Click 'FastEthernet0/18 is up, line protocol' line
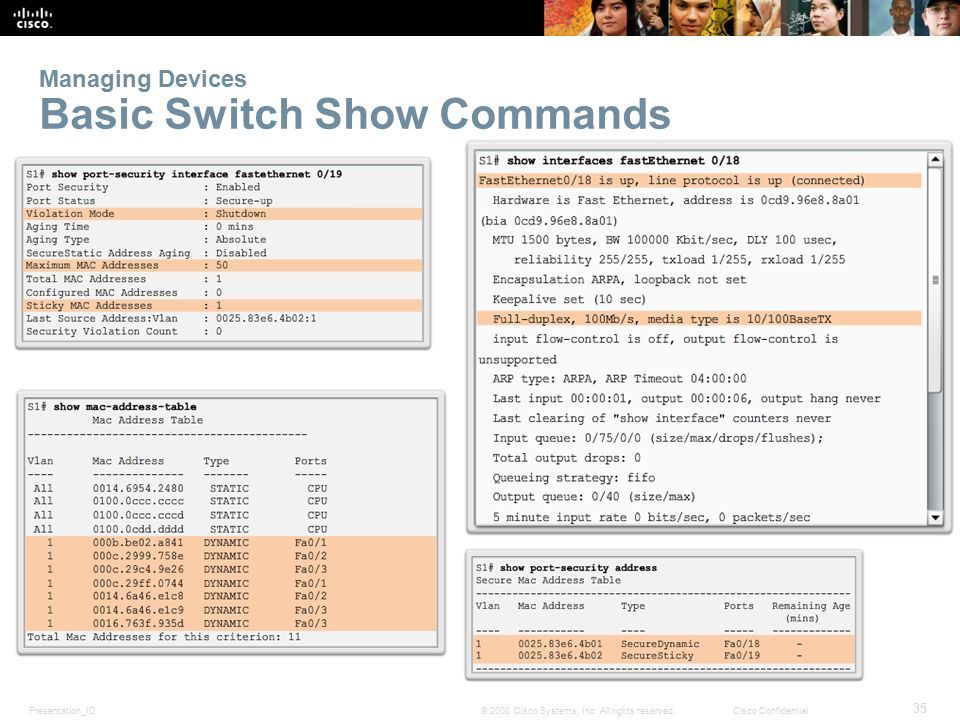The width and height of the screenshot is (960, 720). click(x=699, y=181)
